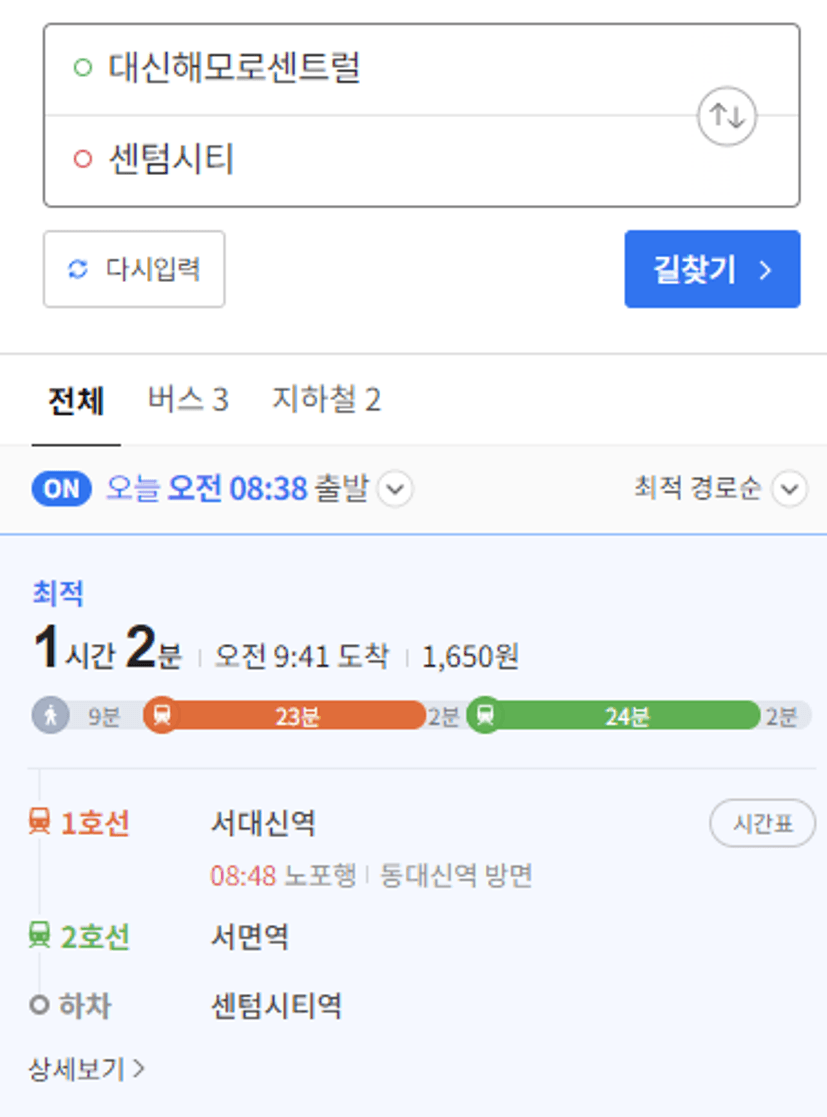Image resolution: width=827 pixels, height=1117 pixels.
Task: Swap origin and destination with arrows icon
Action: (x=727, y=115)
